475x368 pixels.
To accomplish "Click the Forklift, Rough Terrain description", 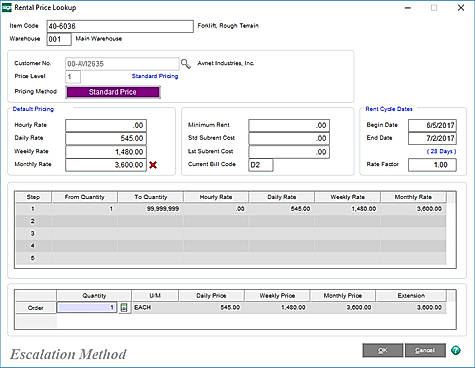I will 228,26.
